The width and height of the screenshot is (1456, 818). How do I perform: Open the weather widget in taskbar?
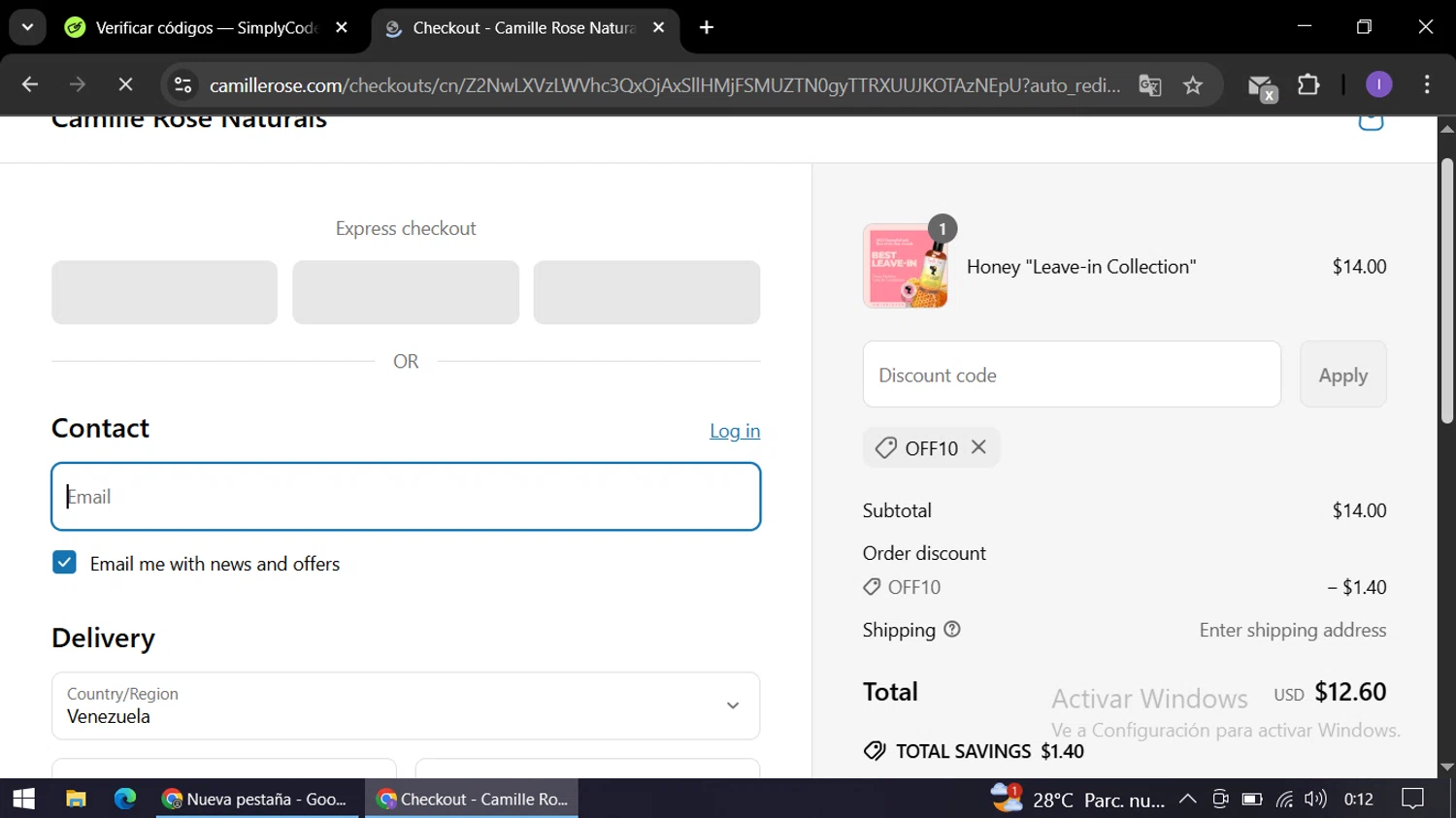[x=1077, y=799]
